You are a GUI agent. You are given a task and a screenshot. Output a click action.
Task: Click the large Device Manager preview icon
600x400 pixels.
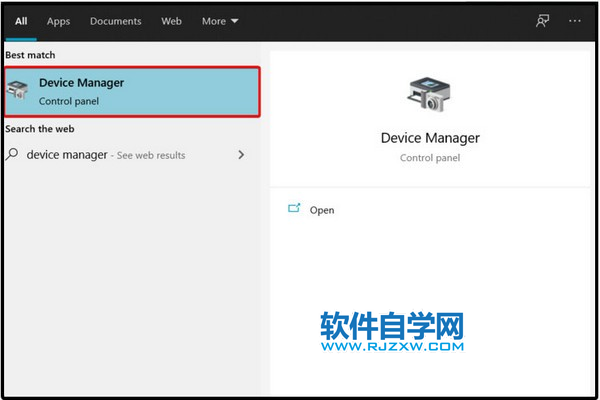[429, 95]
